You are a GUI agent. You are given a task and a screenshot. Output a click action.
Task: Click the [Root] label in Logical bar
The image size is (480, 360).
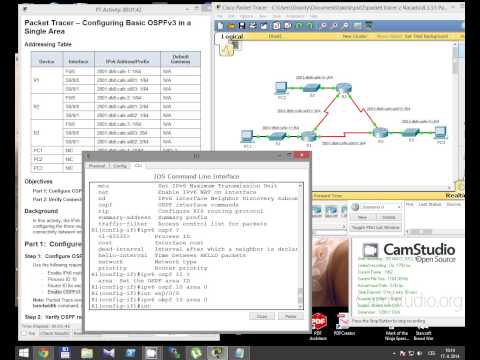click(x=275, y=36)
